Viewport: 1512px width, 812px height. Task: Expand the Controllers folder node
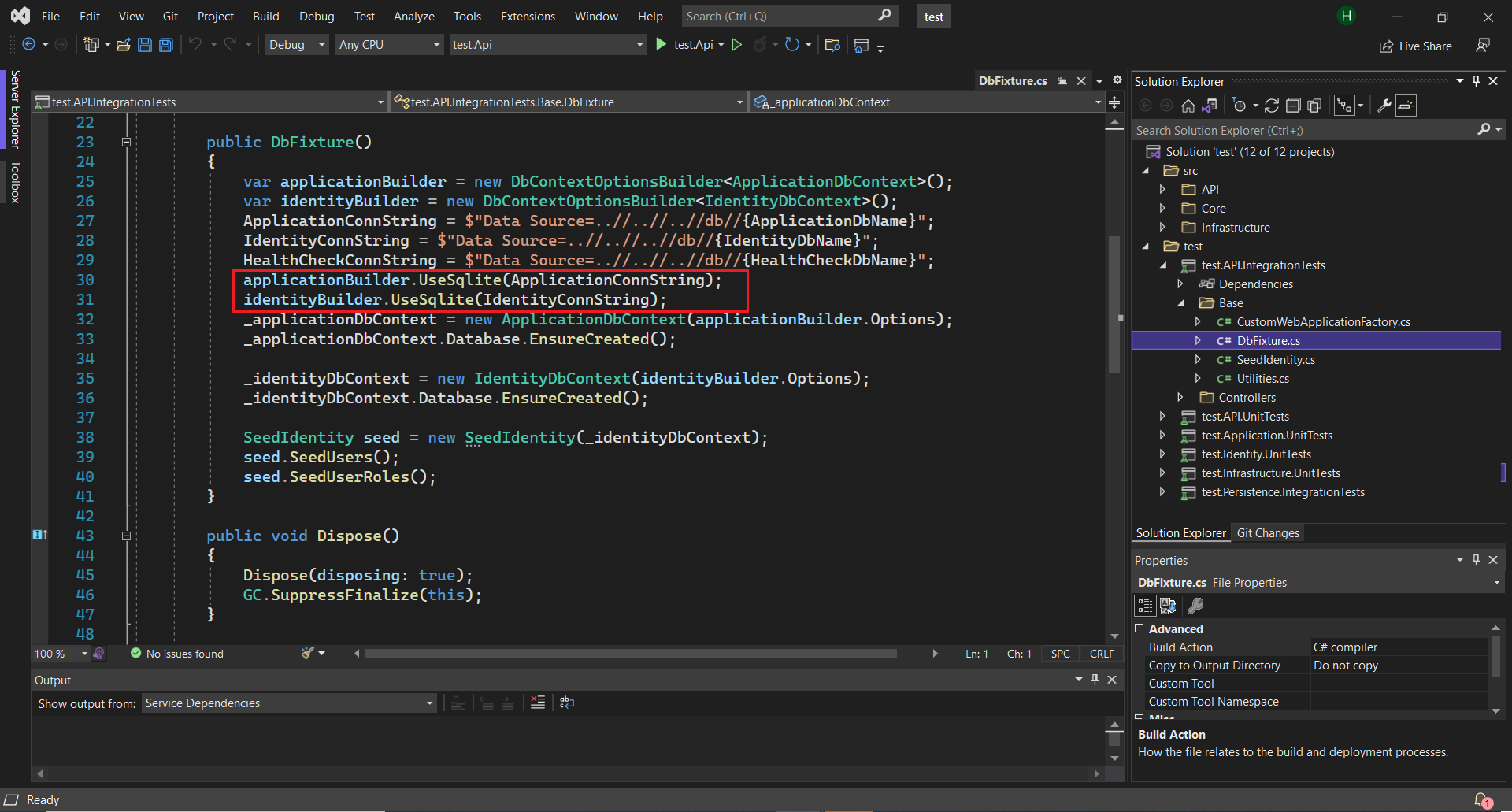click(1180, 398)
